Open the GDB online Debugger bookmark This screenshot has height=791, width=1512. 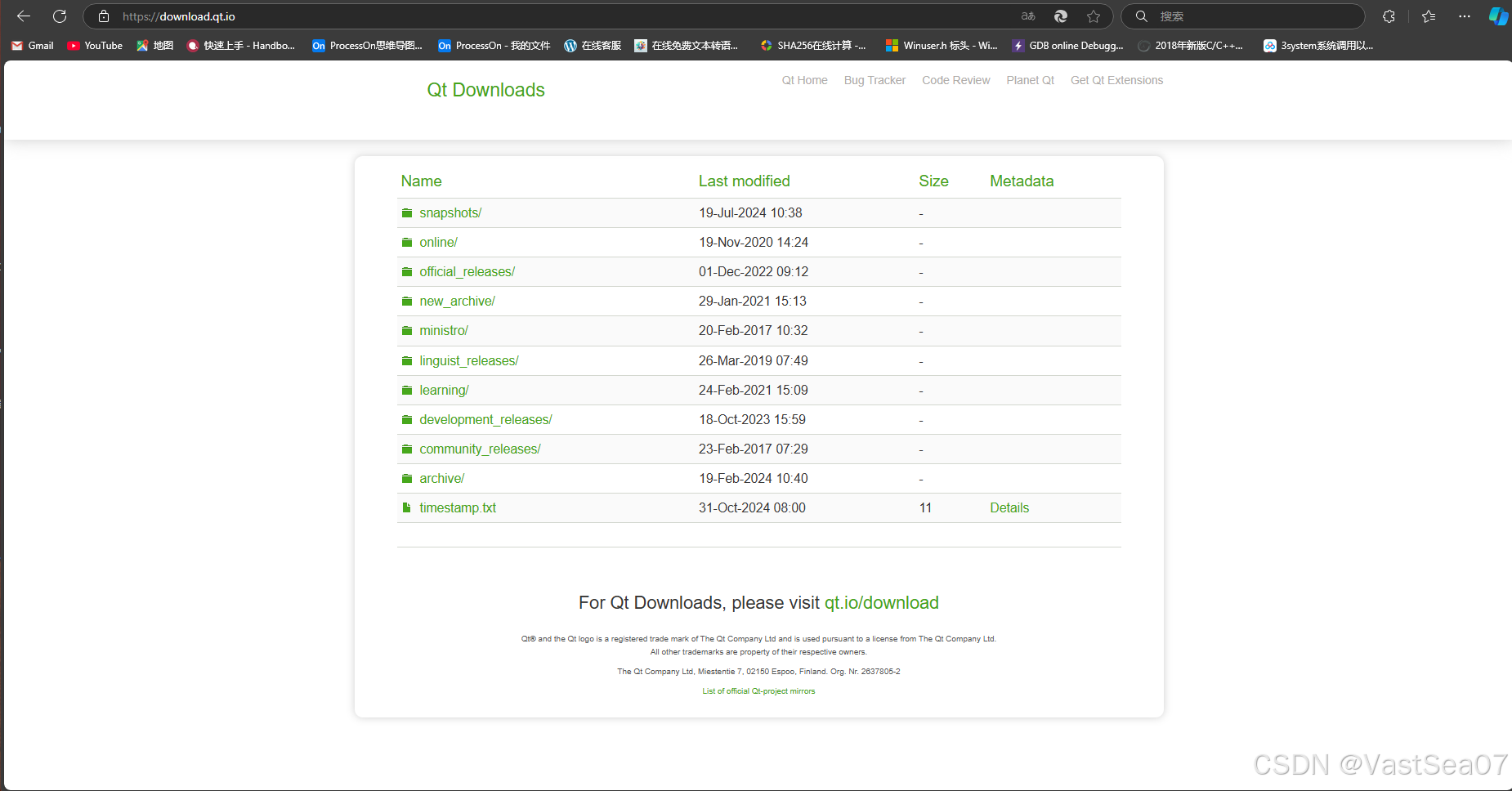pos(1067,46)
